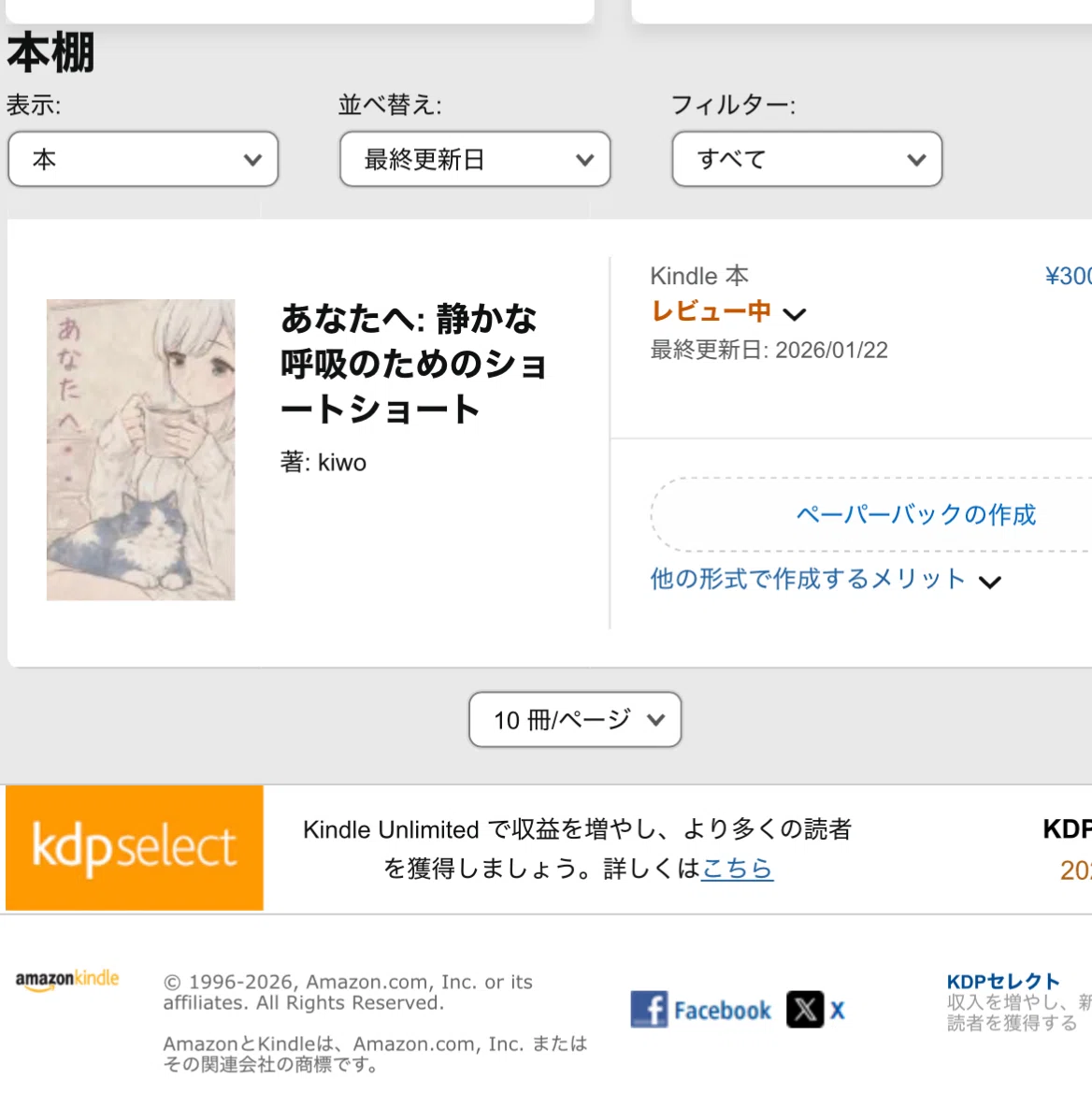
Task: Click the book cover thumbnail
Action: pos(141,450)
